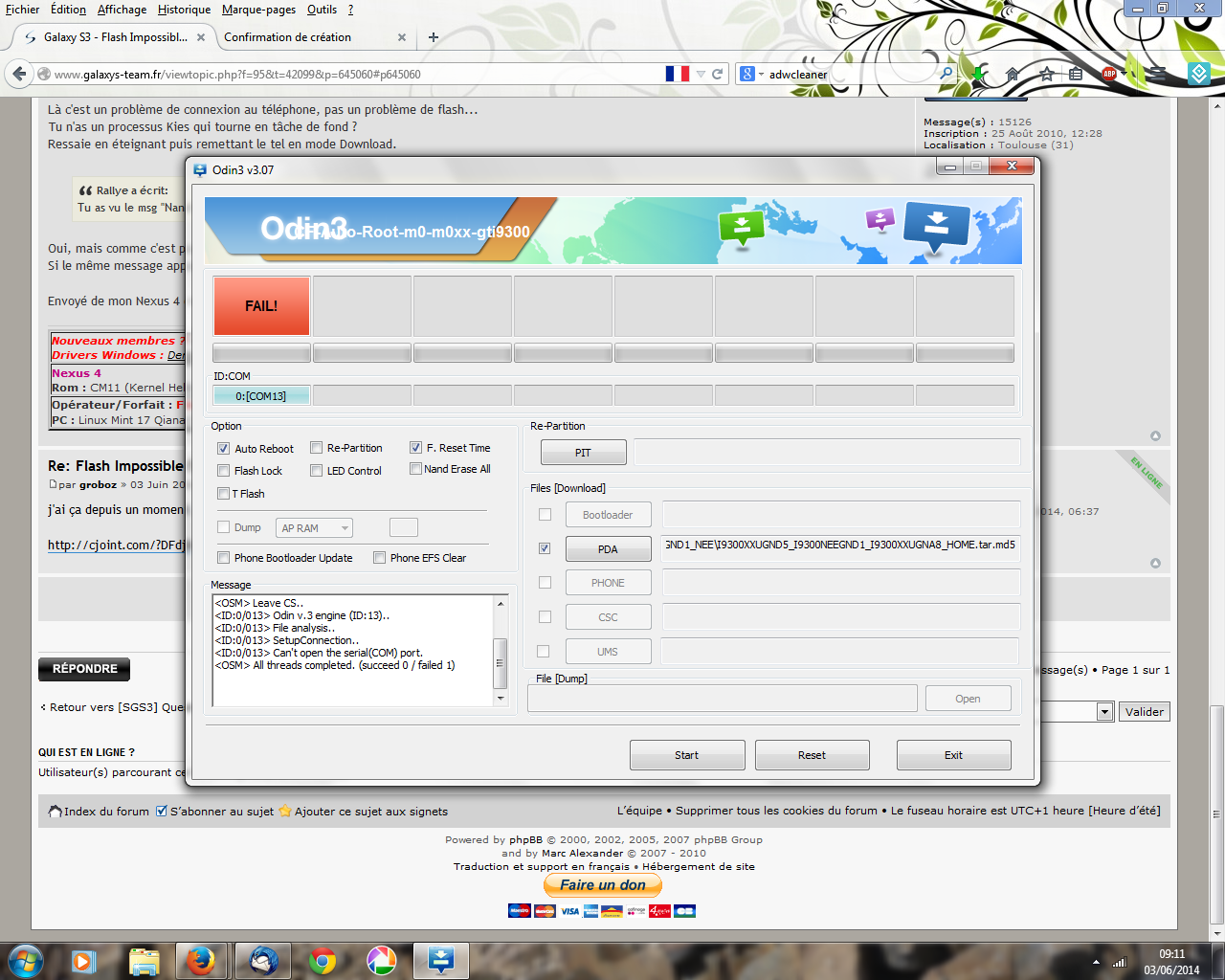The width and height of the screenshot is (1225, 980).
Task: Uncheck the PDA file checkbox
Action: click(x=545, y=548)
